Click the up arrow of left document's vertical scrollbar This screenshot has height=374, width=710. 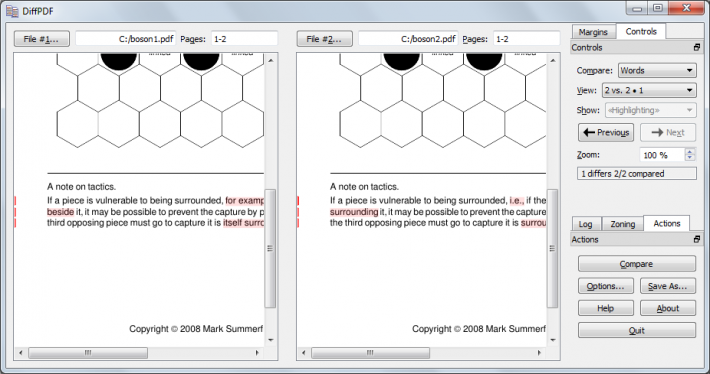(x=270, y=60)
